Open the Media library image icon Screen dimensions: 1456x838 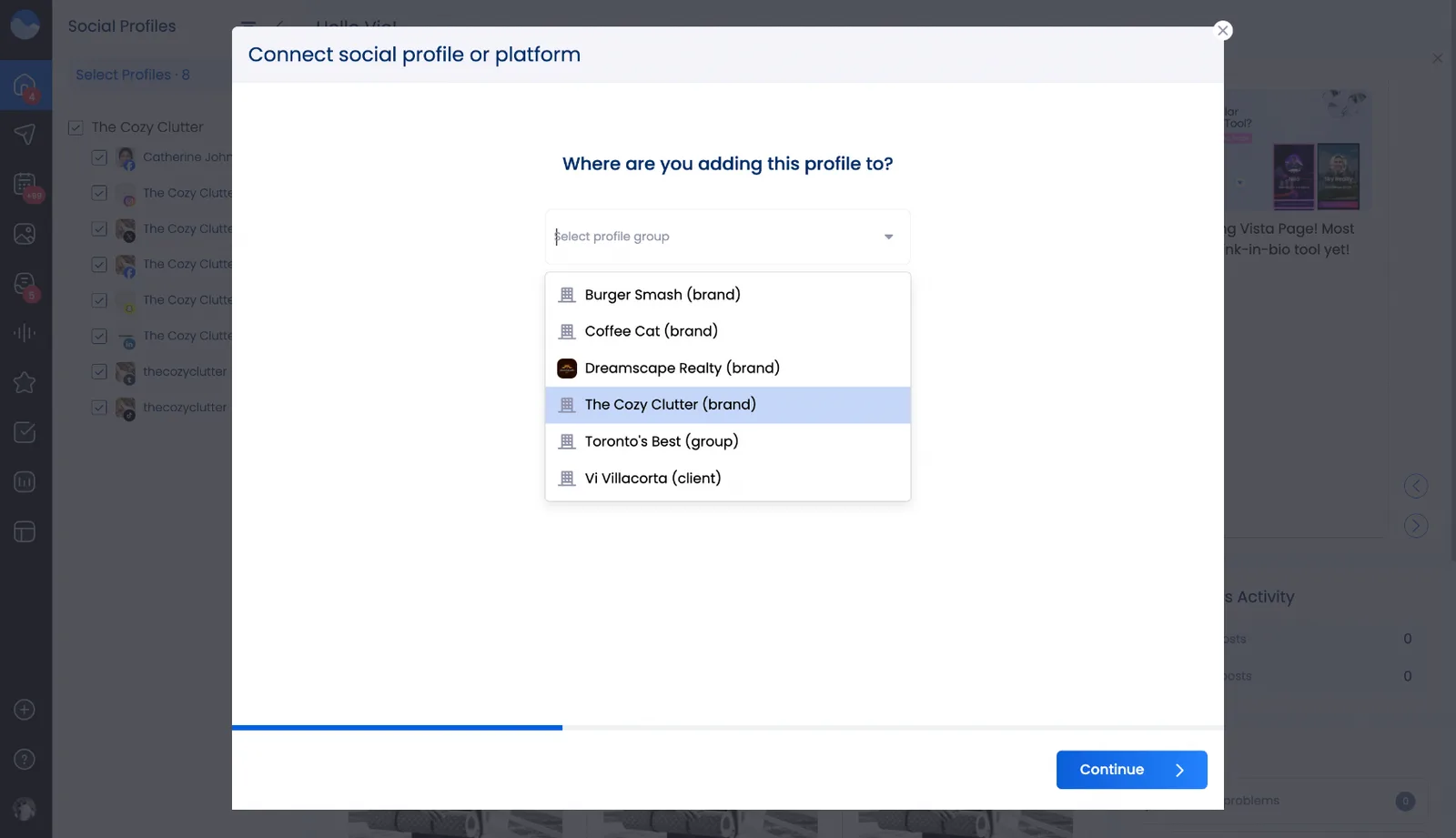coord(24,234)
